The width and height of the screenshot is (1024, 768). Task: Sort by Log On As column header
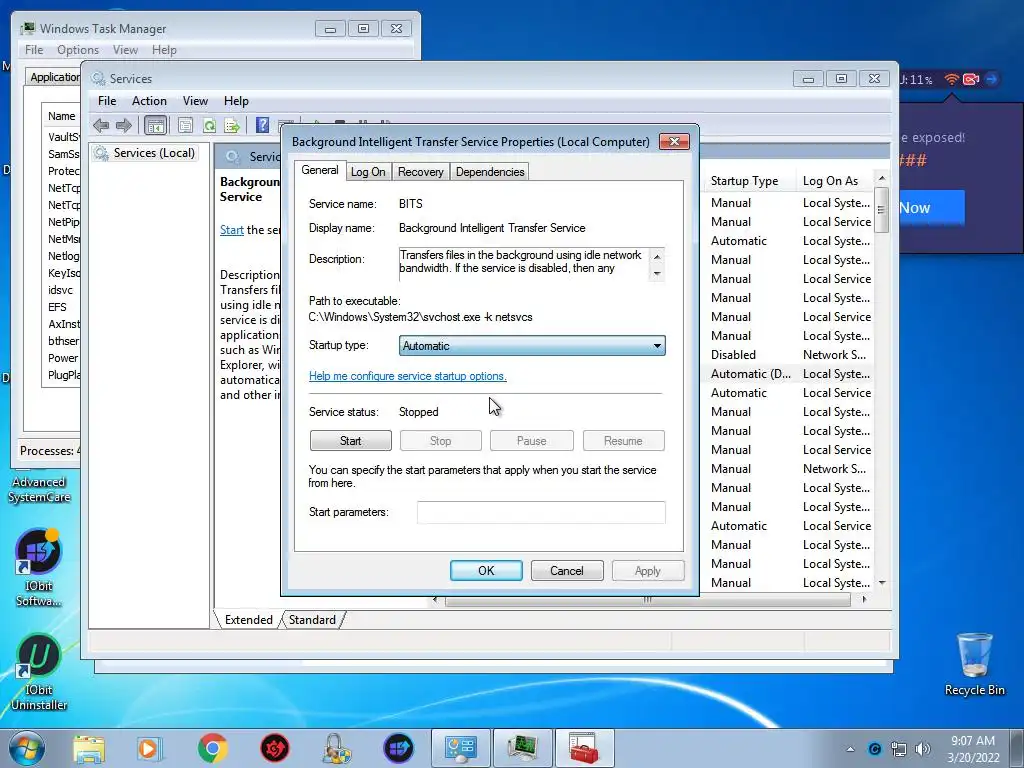(x=835, y=181)
